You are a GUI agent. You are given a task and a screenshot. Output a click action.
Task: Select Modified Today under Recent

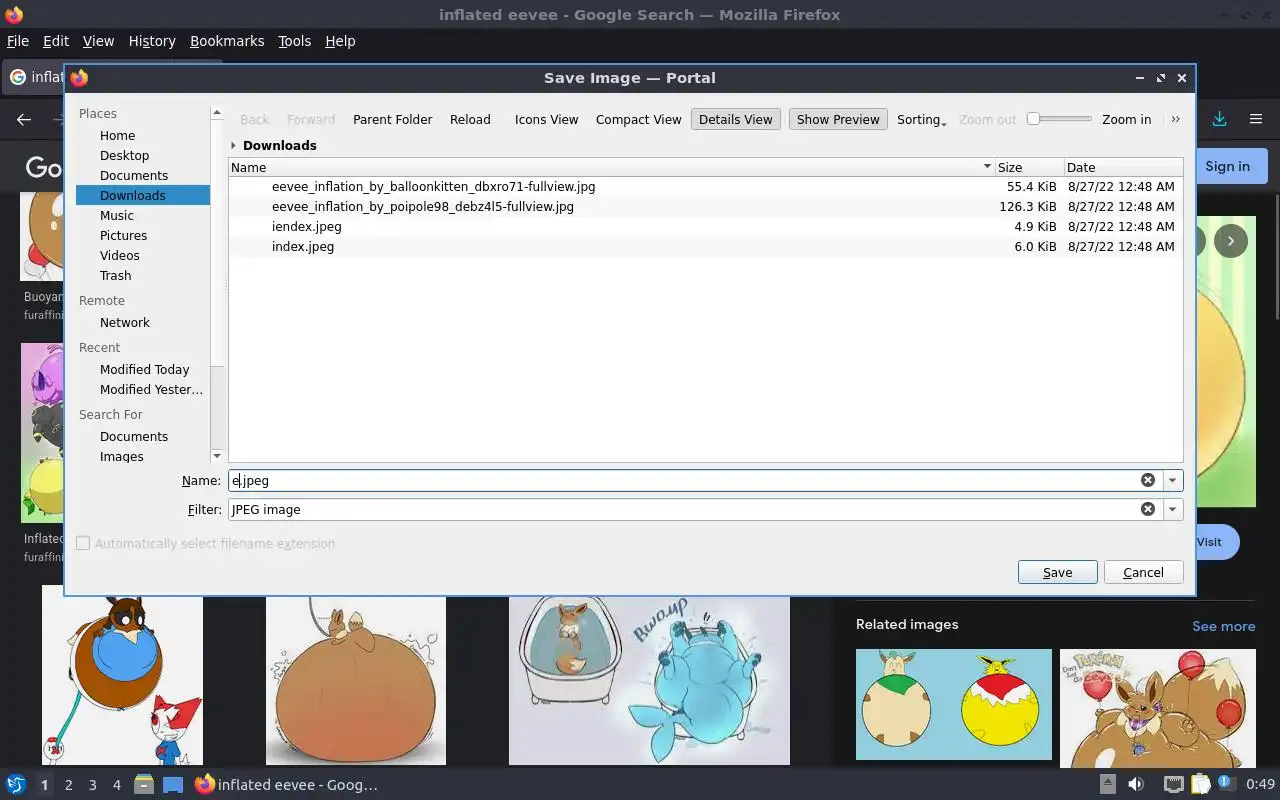pyautogui.click(x=144, y=369)
